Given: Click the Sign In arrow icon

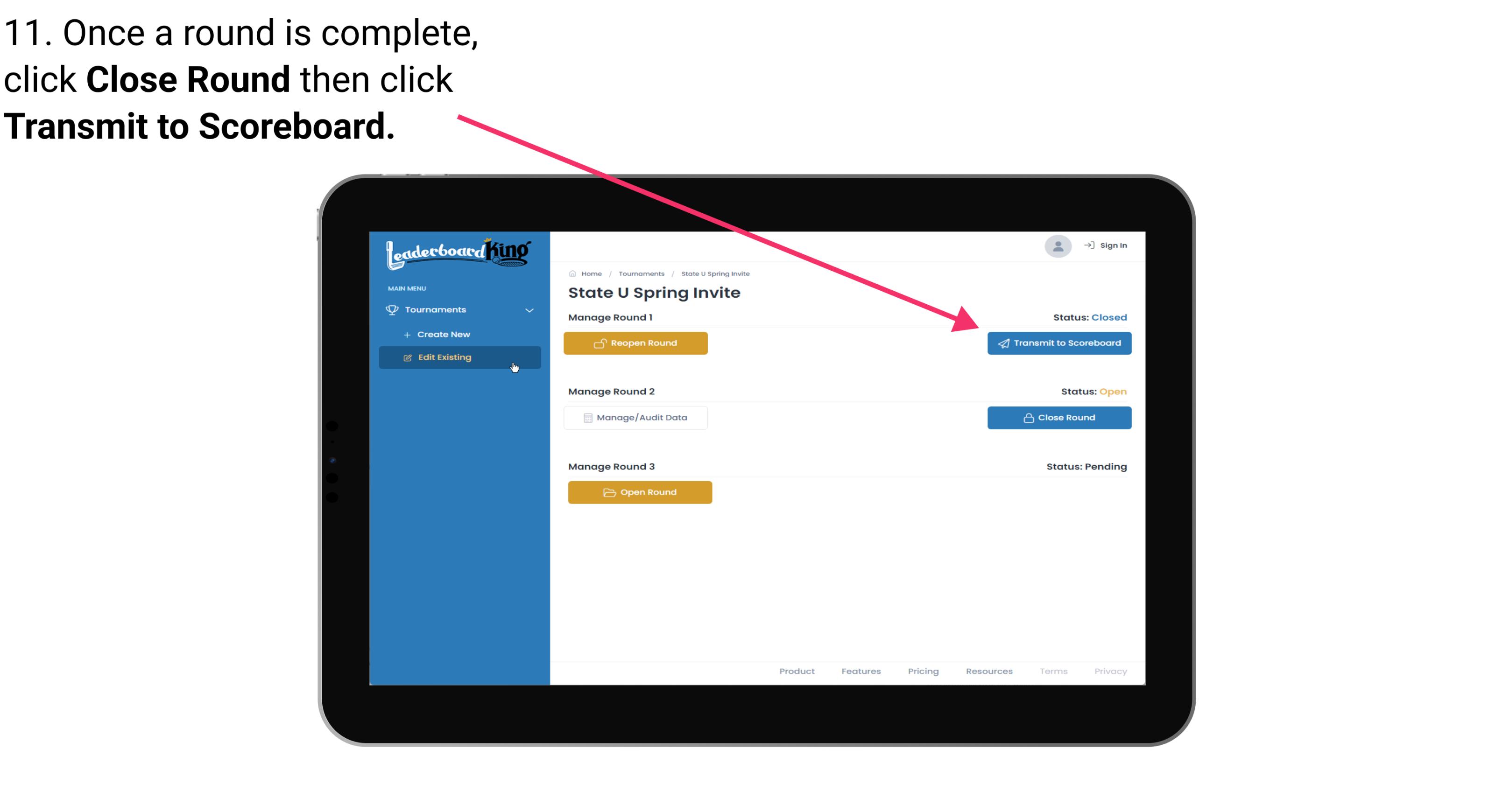Looking at the screenshot, I should pyautogui.click(x=1089, y=245).
